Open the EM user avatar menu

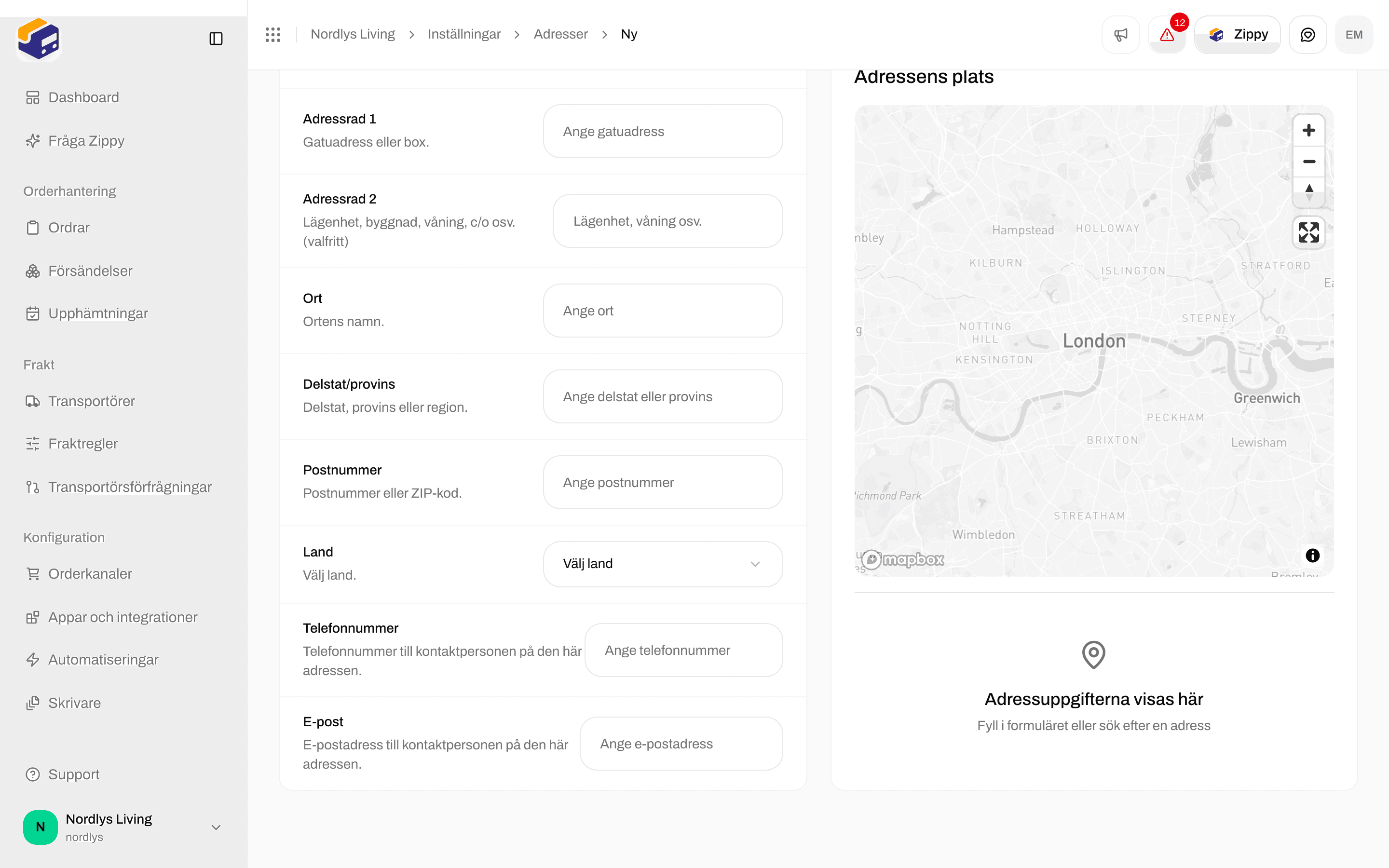(1354, 34)
